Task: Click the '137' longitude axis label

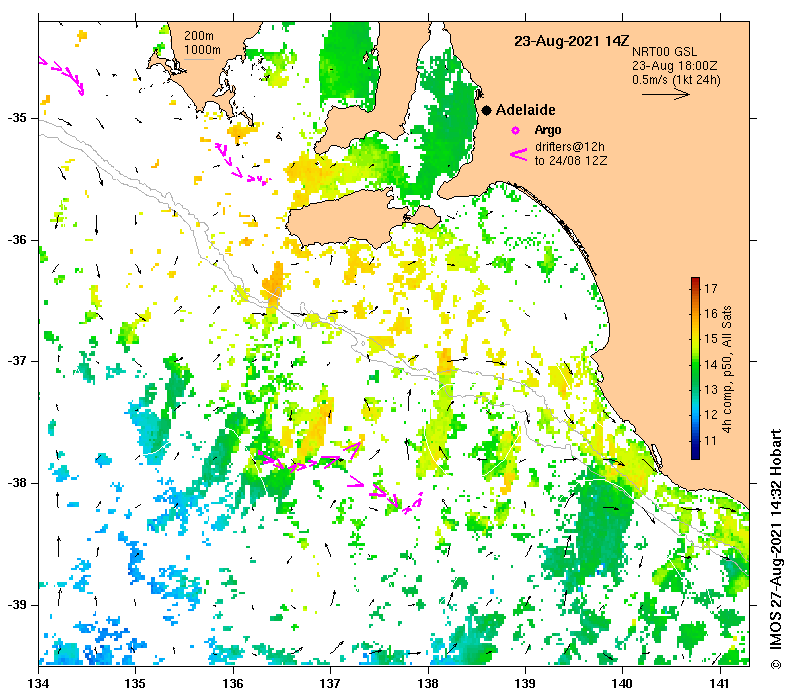Action: click(x=330, y=684)
